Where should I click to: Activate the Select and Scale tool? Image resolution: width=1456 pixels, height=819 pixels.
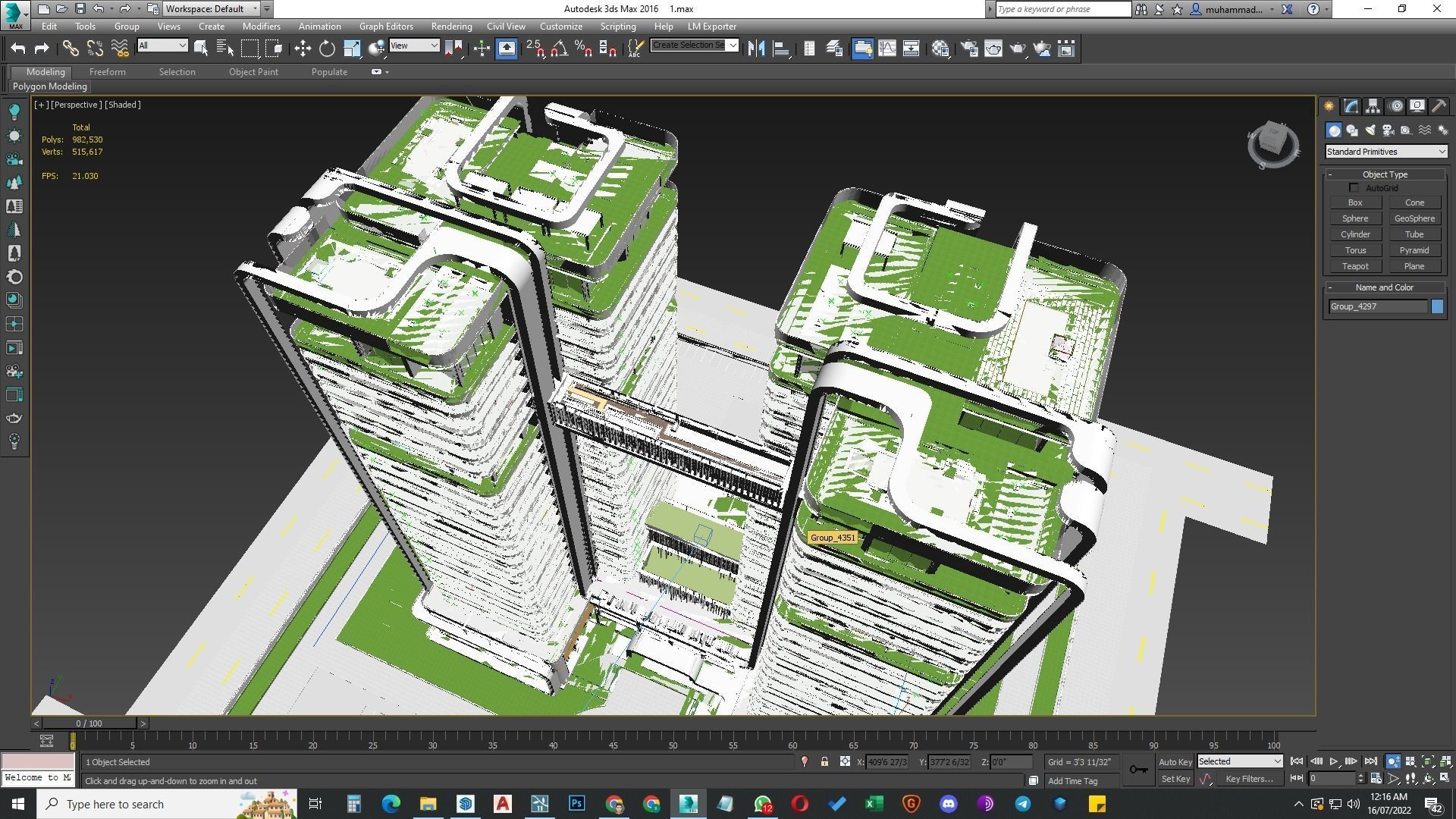coord(352,49)
